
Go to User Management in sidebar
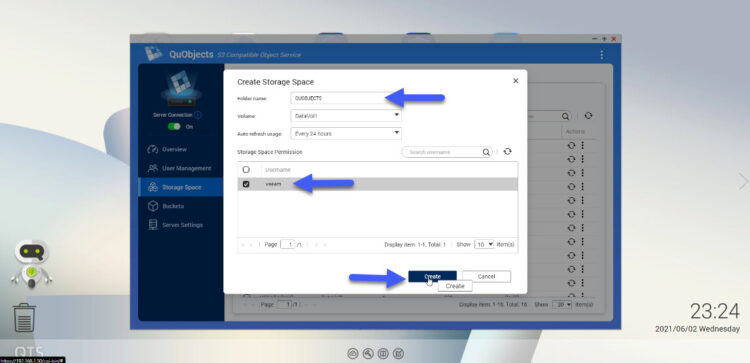[186, 168]
